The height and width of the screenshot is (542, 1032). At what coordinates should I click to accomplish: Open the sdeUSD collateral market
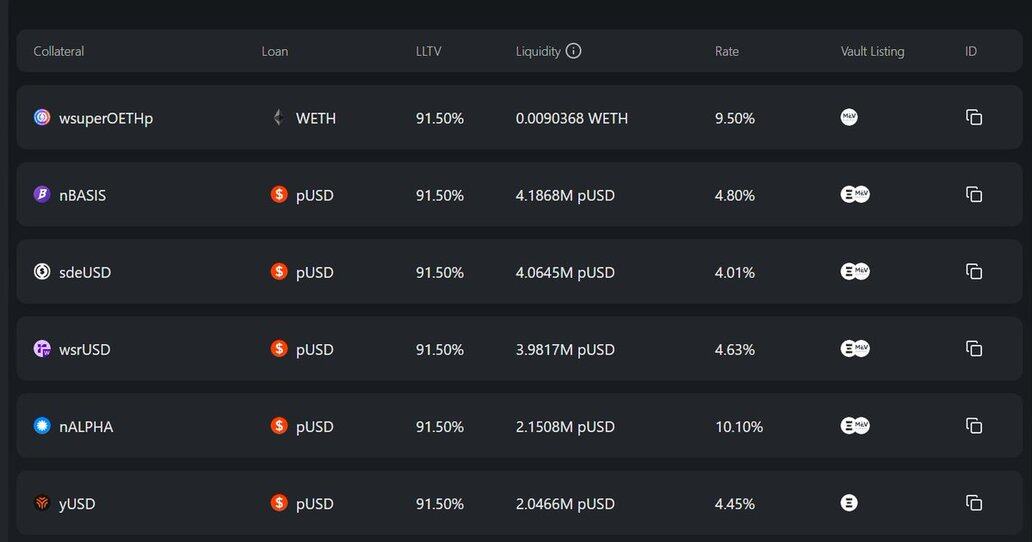tap(85, 272)
